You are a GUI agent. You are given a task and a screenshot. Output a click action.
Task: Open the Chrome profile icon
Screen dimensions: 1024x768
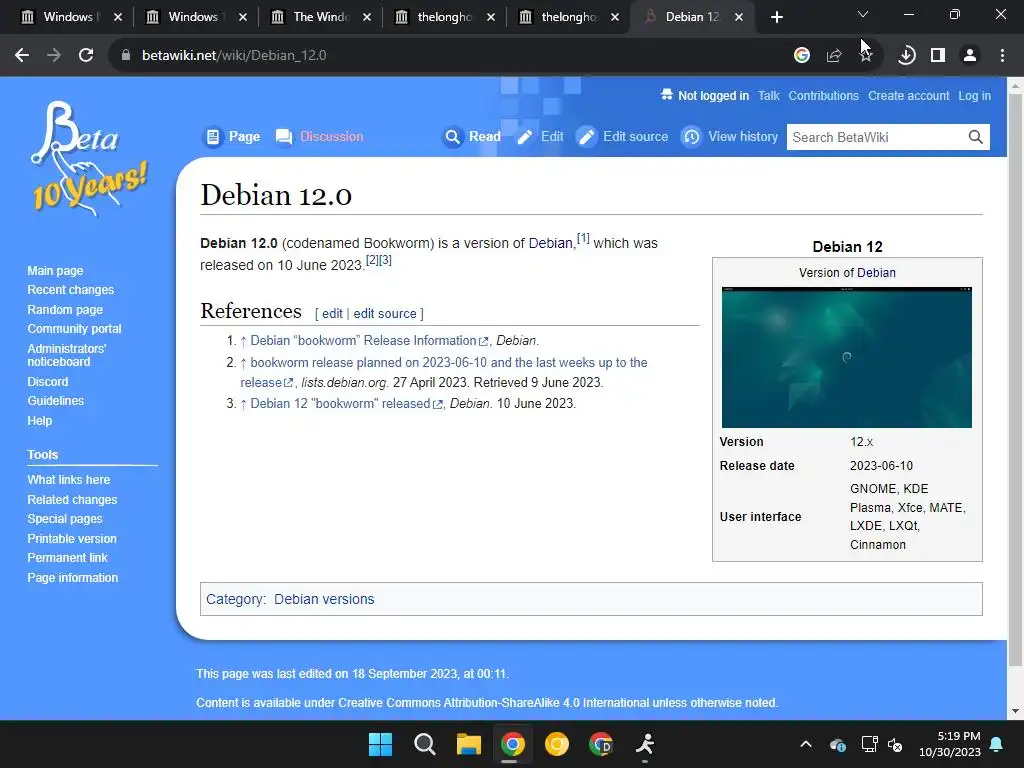coord(970,56)
